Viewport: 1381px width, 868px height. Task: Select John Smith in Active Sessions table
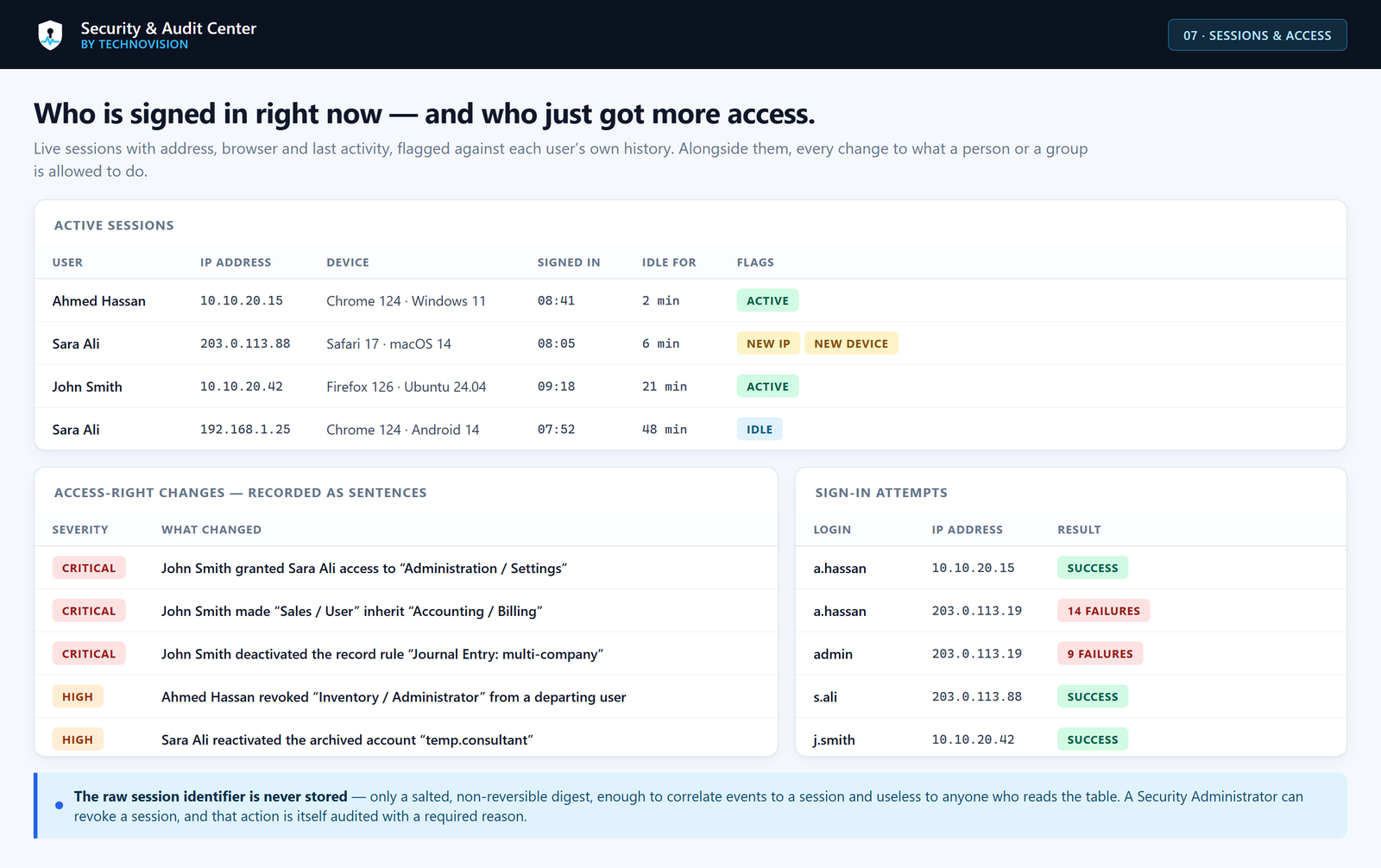coord(87,387)
